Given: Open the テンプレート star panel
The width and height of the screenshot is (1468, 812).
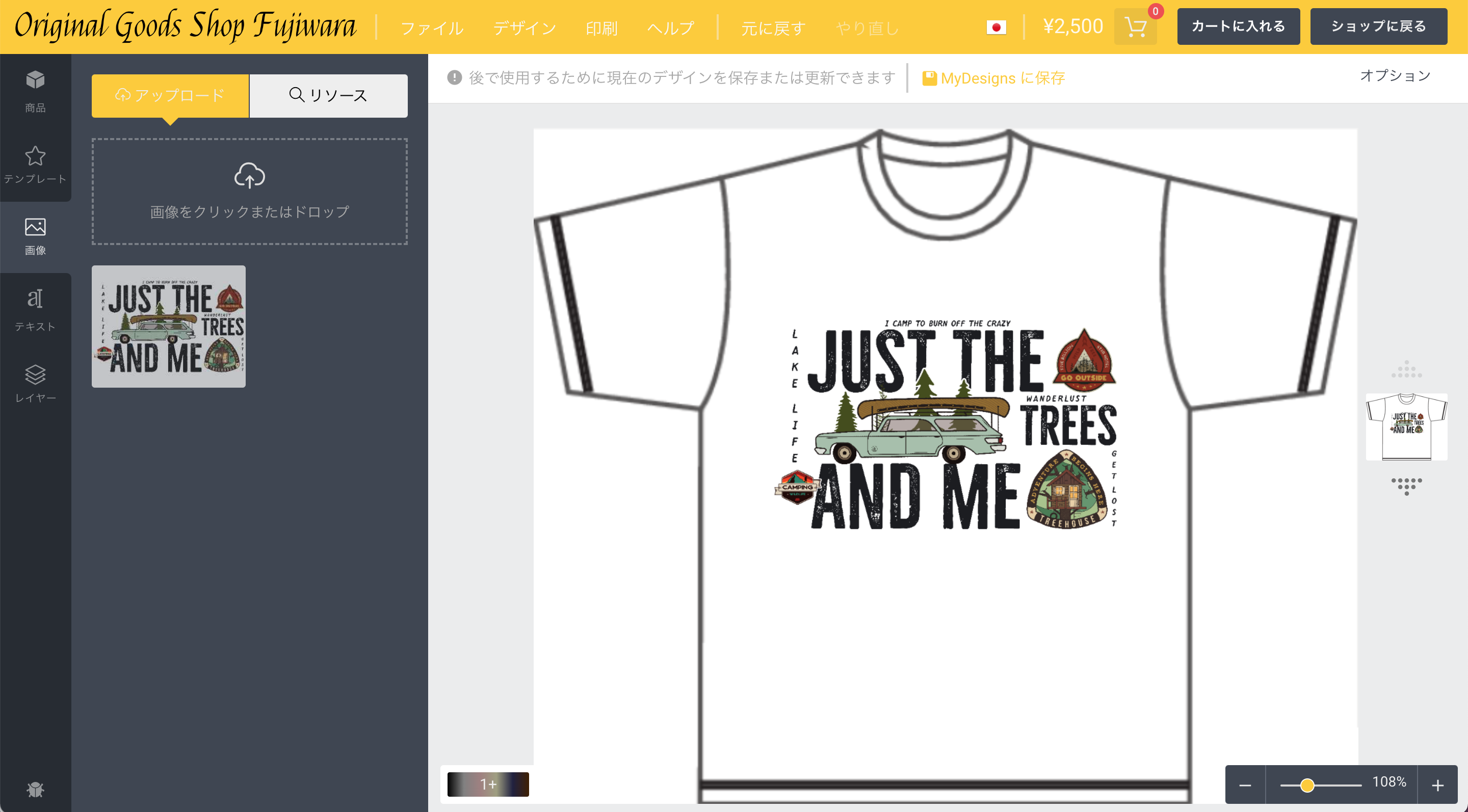Looking at the screenshot, I should 35,164.
